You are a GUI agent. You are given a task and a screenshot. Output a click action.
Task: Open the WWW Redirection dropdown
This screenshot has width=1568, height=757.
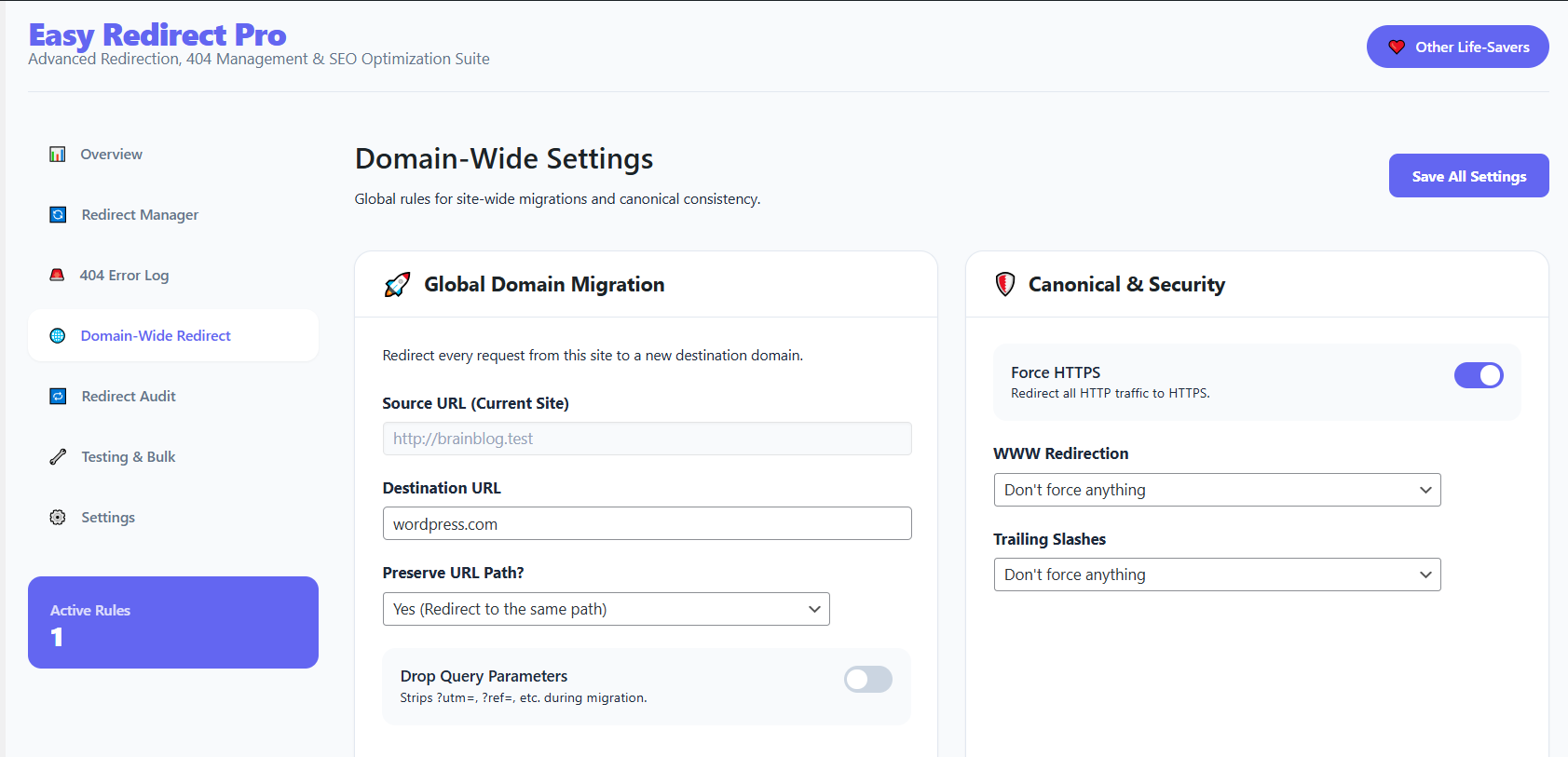pyautogui.click(x=1217, y=490)
